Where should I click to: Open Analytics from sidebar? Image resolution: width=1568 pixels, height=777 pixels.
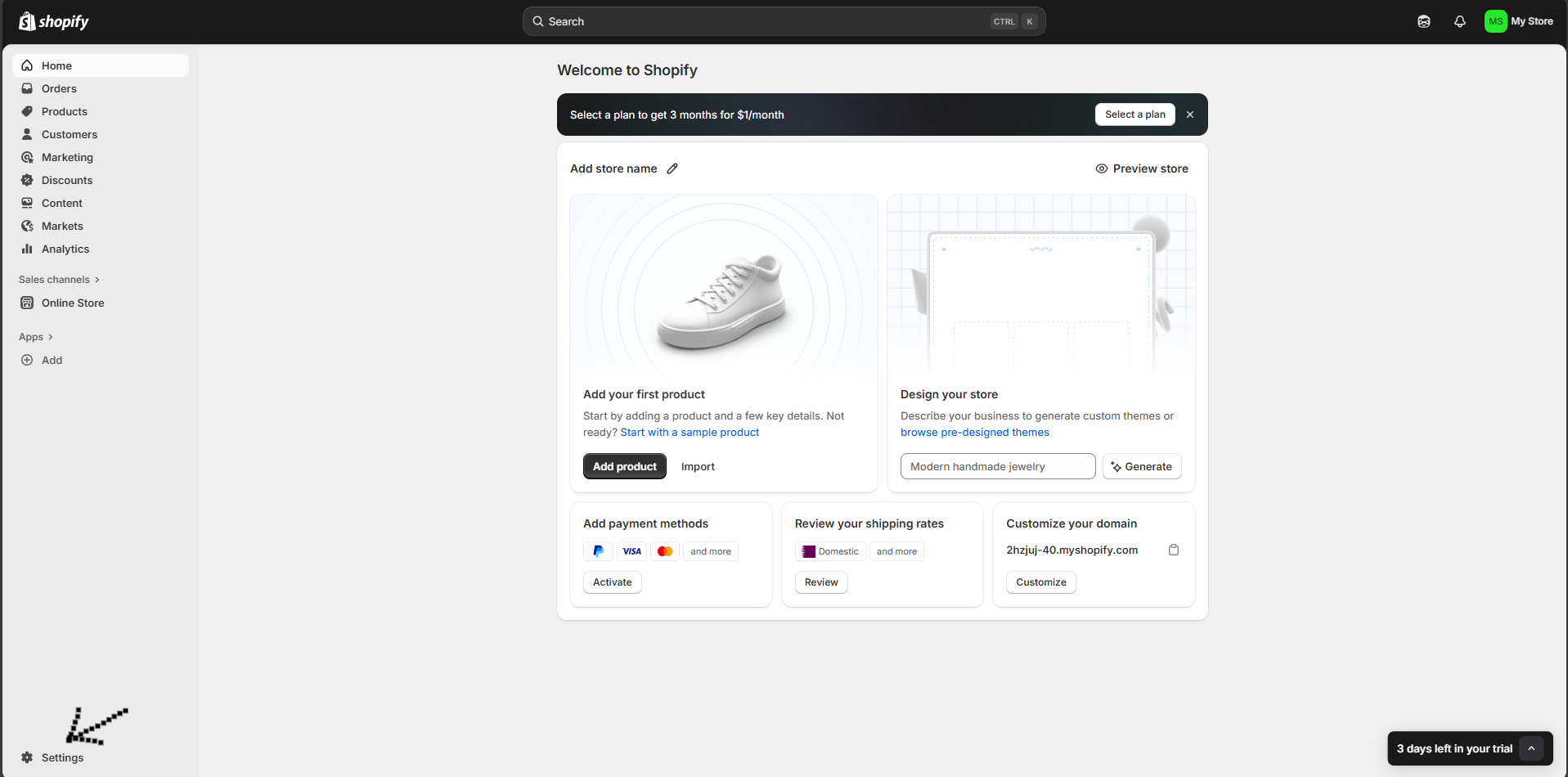coord(101,249)
